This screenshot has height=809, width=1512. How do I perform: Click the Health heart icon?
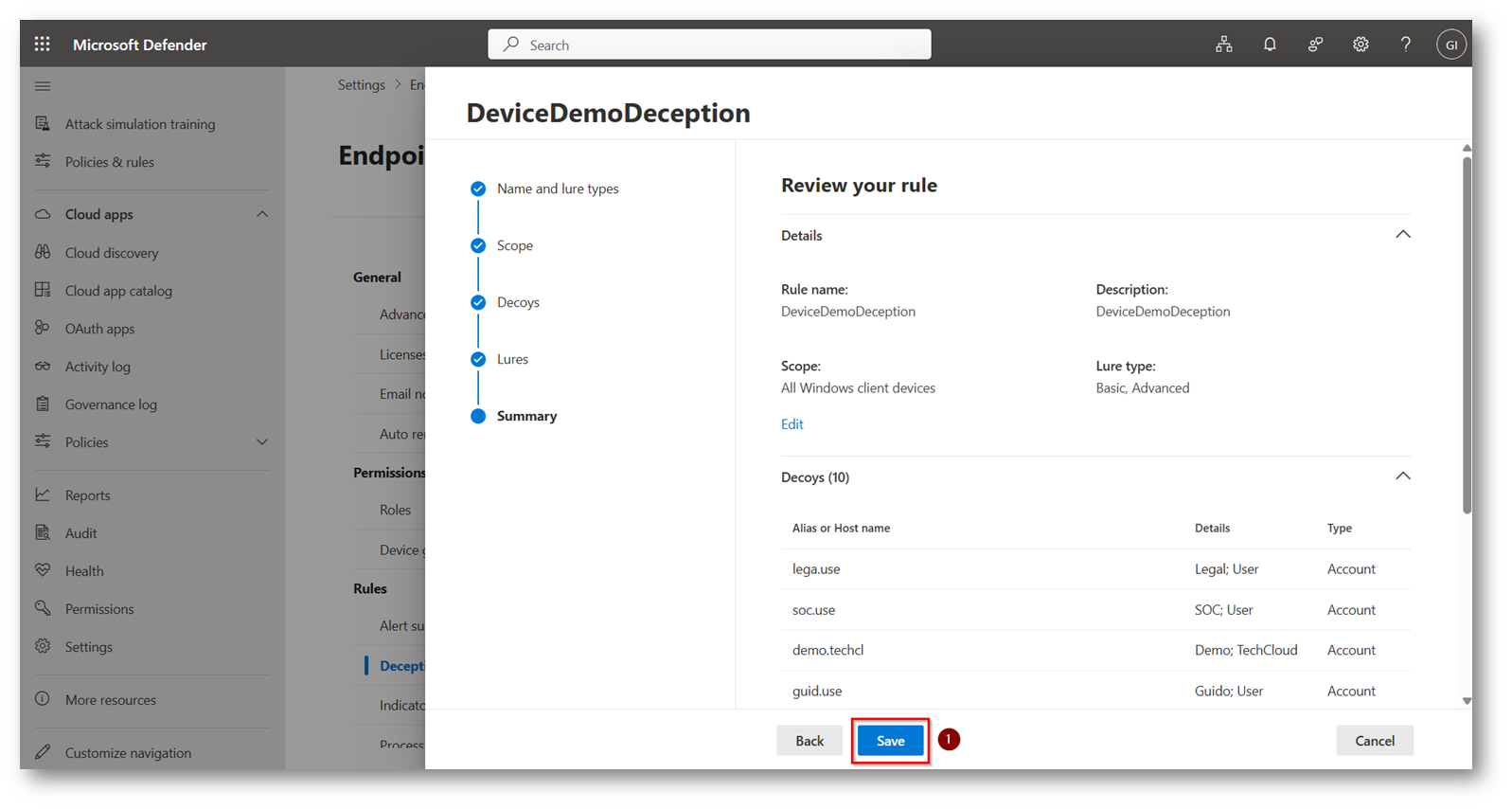coord(43,570)
